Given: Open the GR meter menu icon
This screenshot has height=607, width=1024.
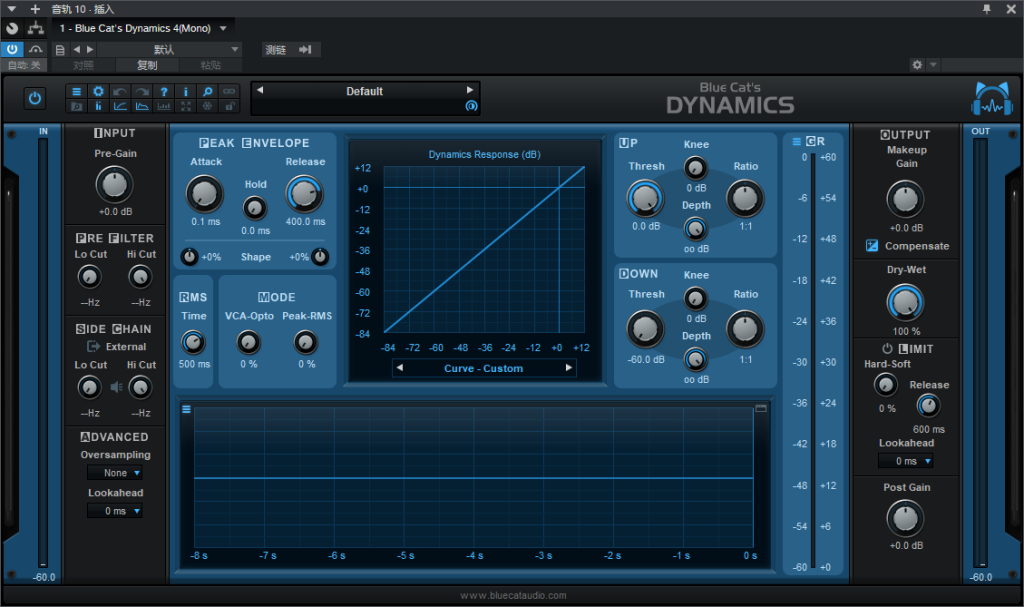Looking at the screenshot, I should (797, 141).
